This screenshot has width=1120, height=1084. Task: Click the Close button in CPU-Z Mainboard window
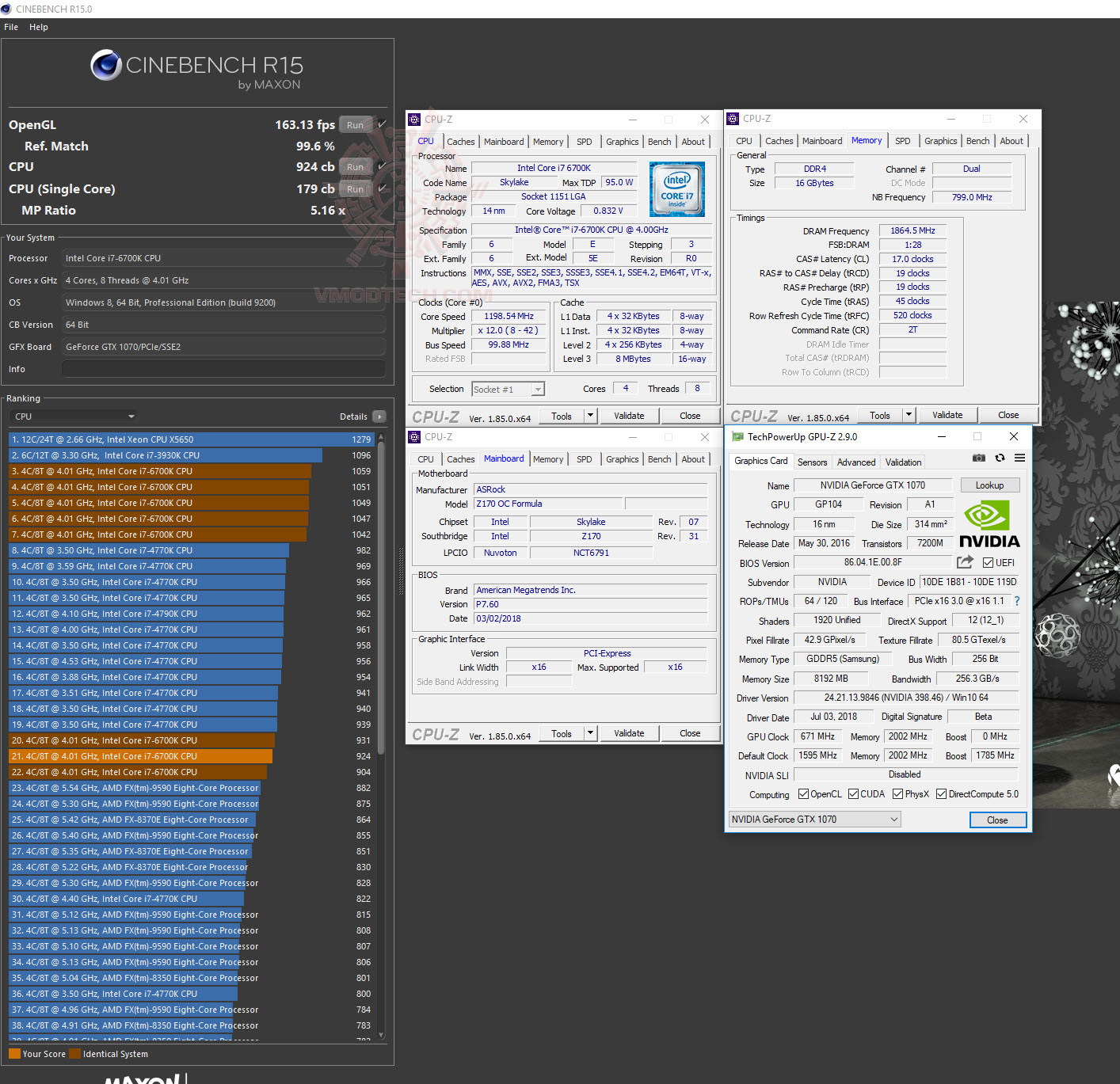point(690,733)
